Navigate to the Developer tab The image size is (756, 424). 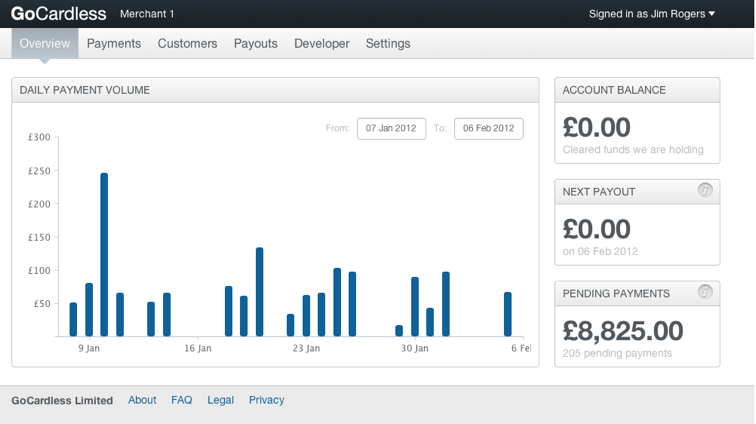[x=322, y=44]
